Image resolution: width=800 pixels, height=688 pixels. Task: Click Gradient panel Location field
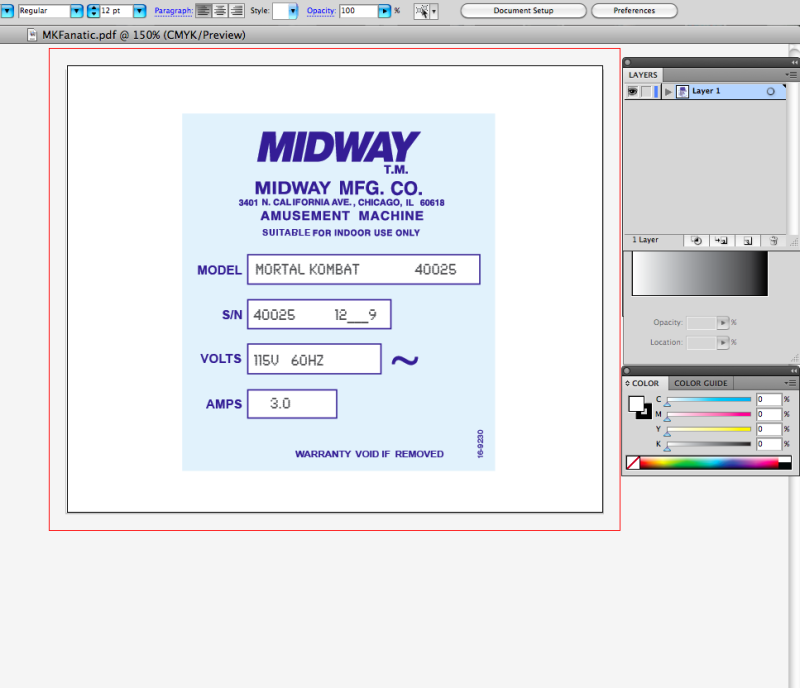(x=702, y=342)
